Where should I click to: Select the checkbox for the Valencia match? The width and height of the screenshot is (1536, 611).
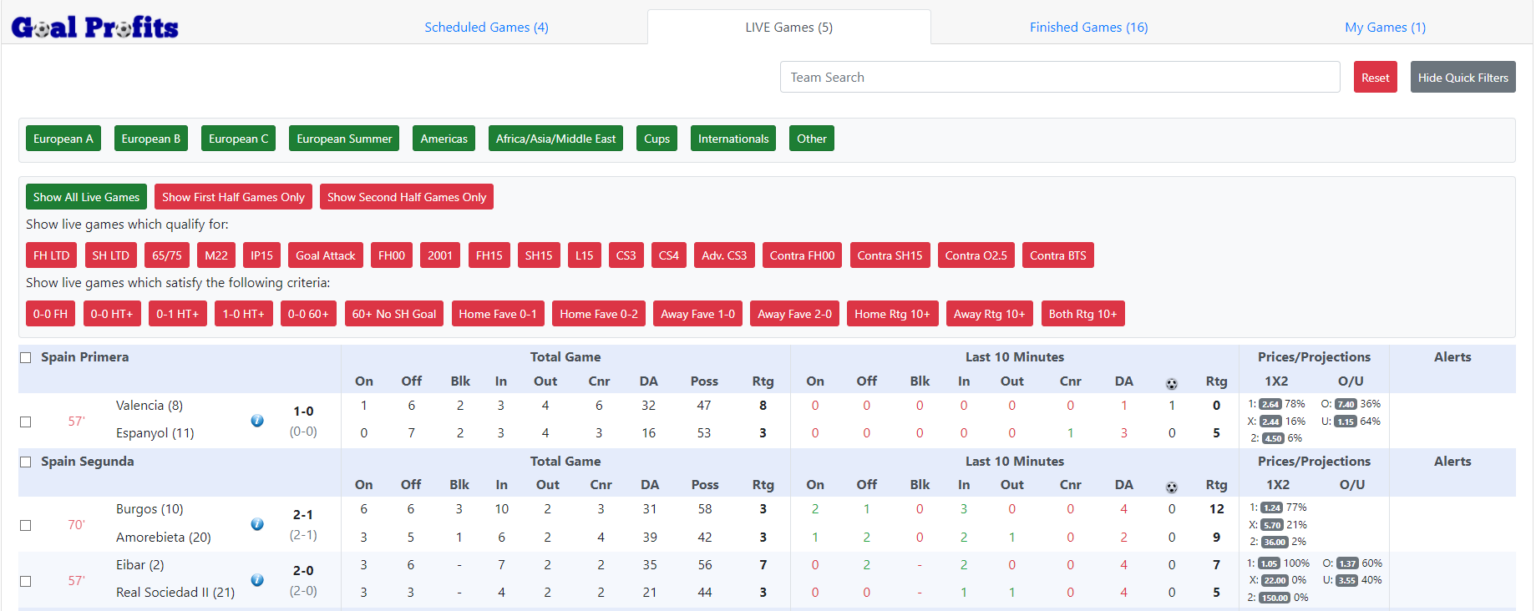[x=25, y=421]
